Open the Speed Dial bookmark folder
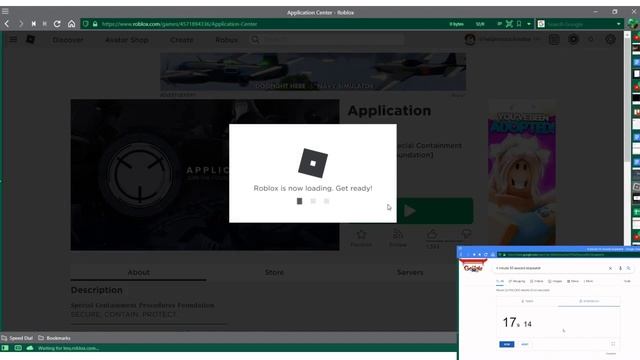The image size is (640, 360). (17, 338)
